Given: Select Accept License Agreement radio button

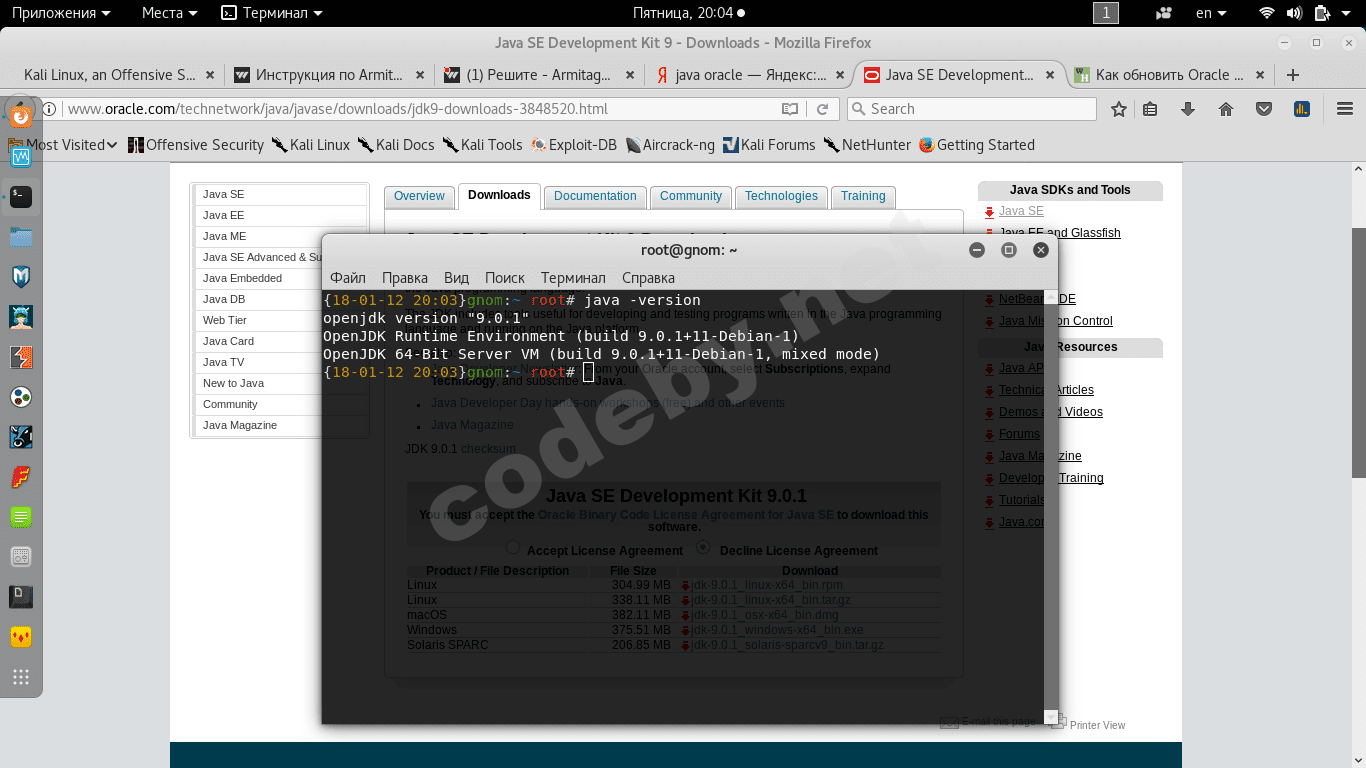Looking at the screenshot, I should (513, 548).
